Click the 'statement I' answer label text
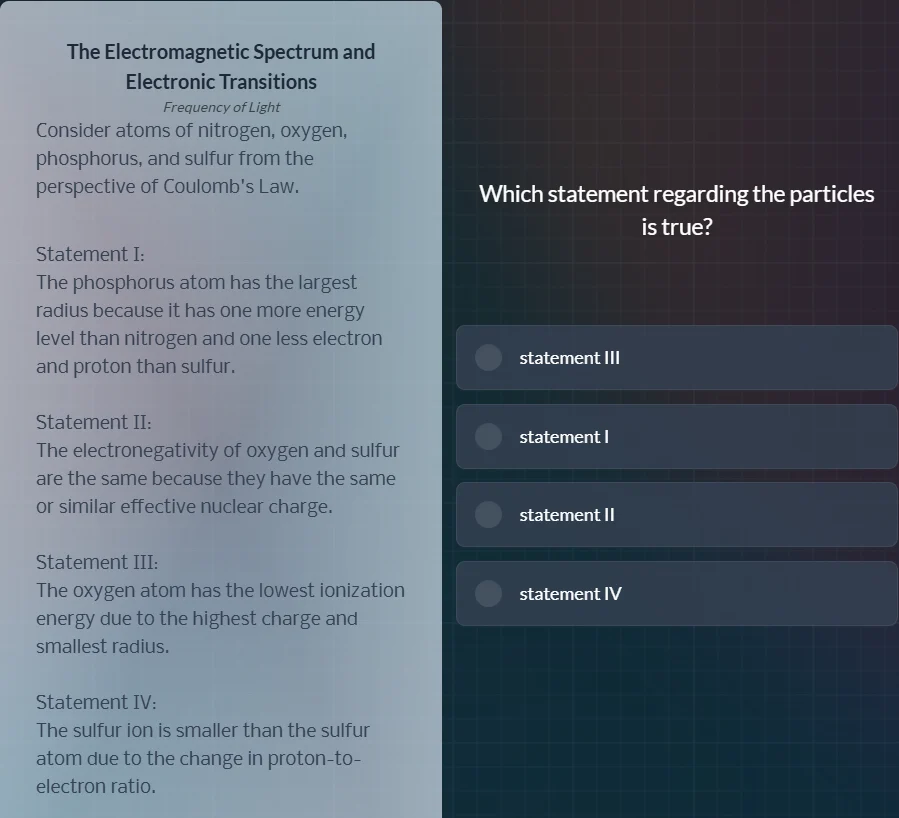 (x=564, y=437)
